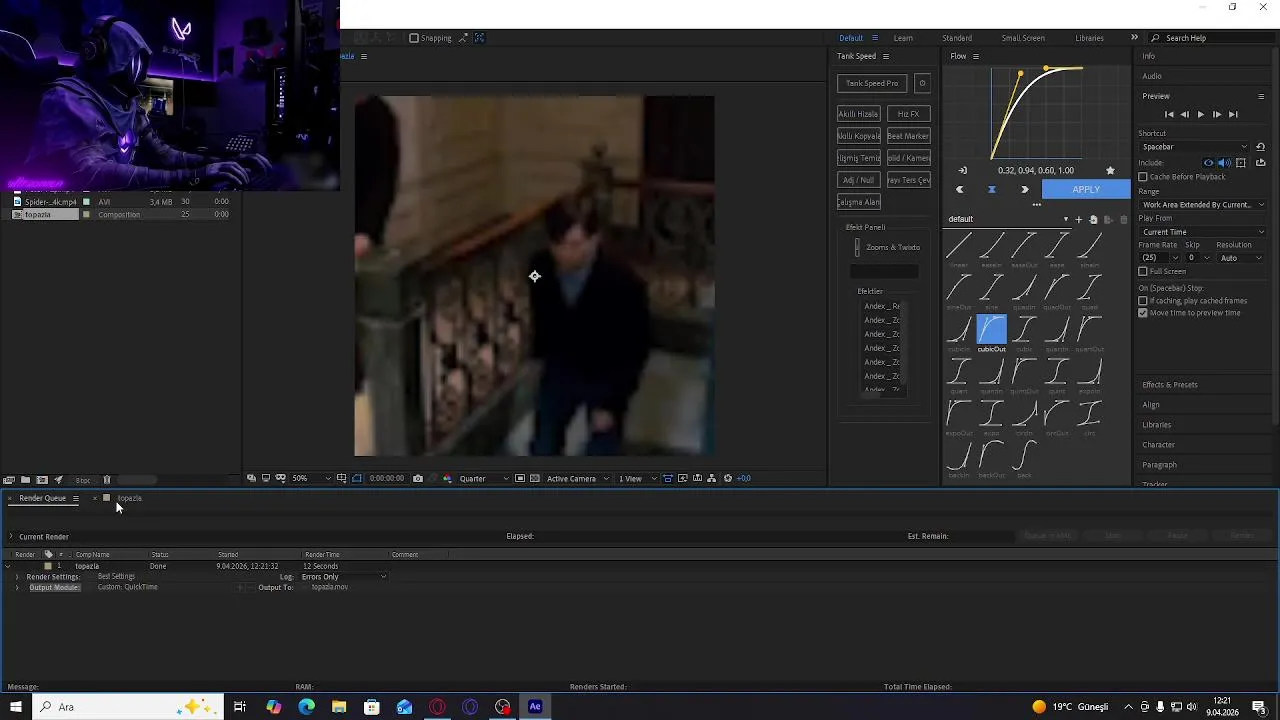This screenshot has height=720, width=1280.
Task: Toggle video include eye icon in Preview
Action: pyautogui.click(x=1208, y=163)
